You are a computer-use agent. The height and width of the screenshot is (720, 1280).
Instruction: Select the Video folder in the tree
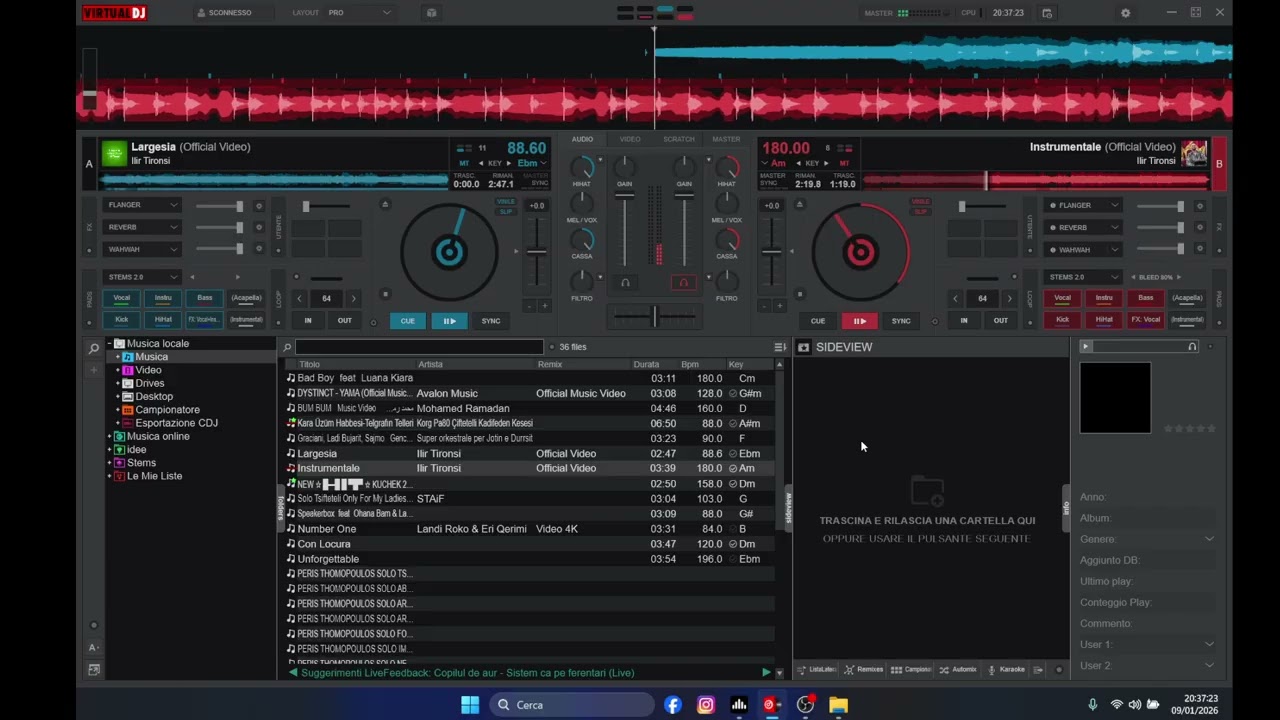[x=148, y=370]
